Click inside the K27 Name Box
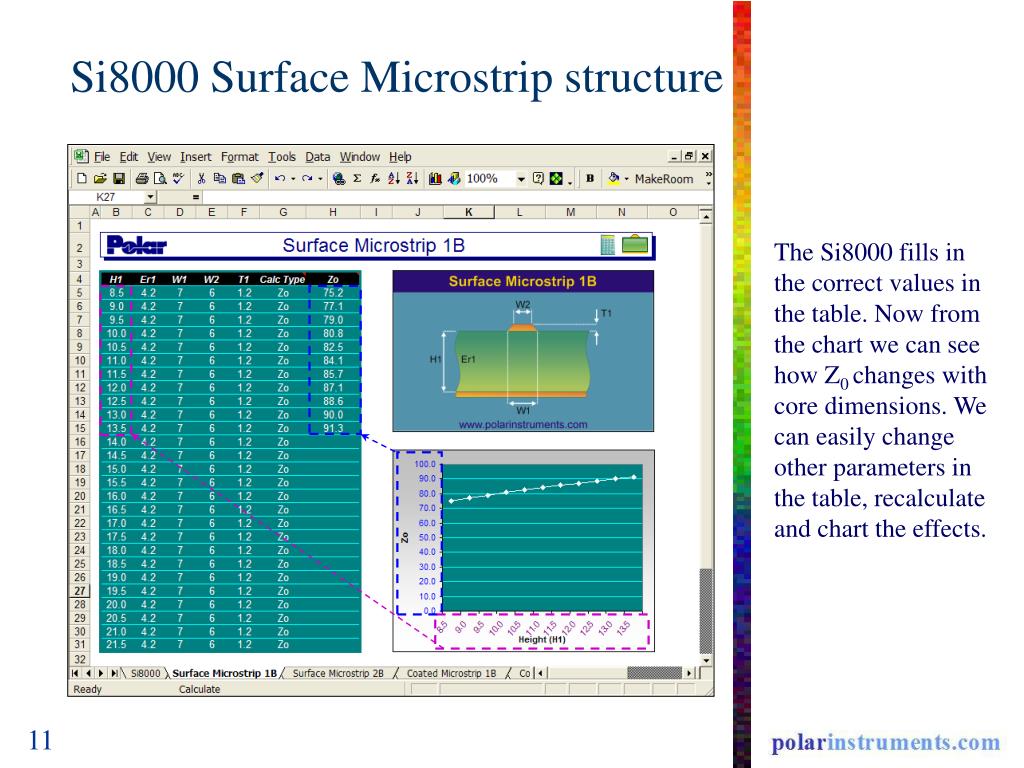The height and width of the screenshot is (768, 1024). (x=106, y=197)
